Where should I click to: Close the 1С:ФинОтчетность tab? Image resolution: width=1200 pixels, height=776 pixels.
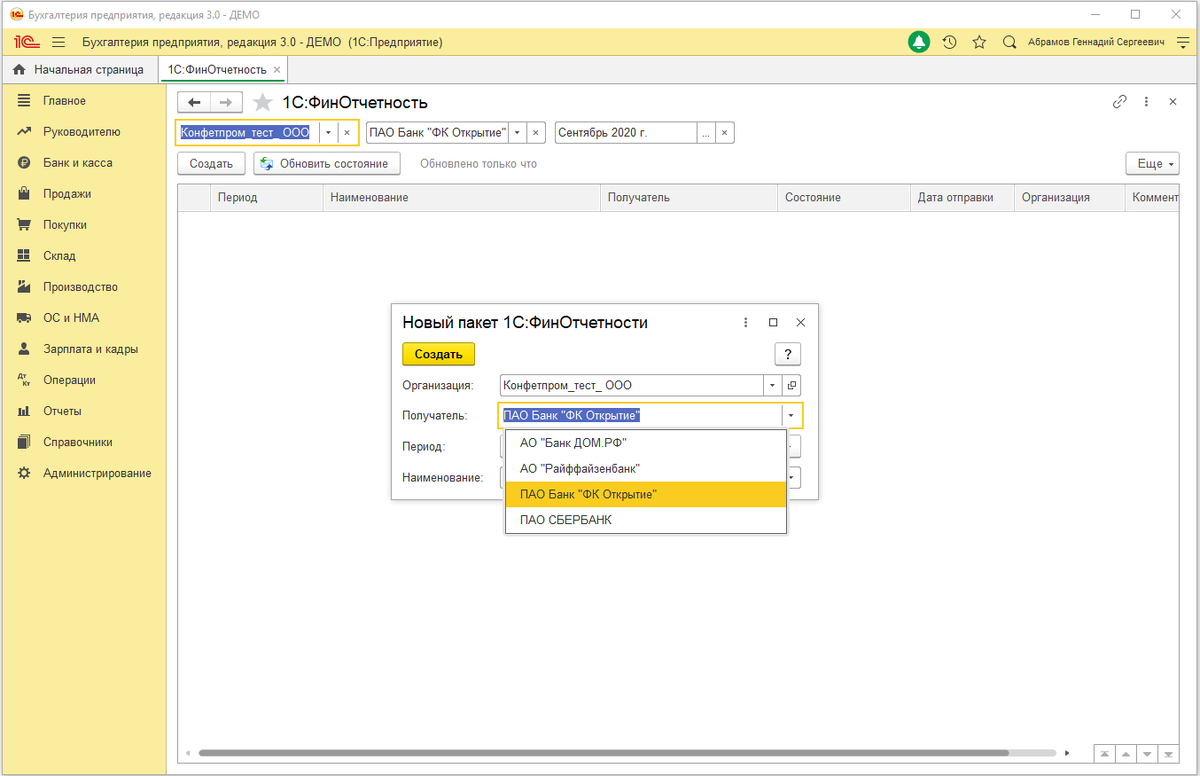click(278, 70)
